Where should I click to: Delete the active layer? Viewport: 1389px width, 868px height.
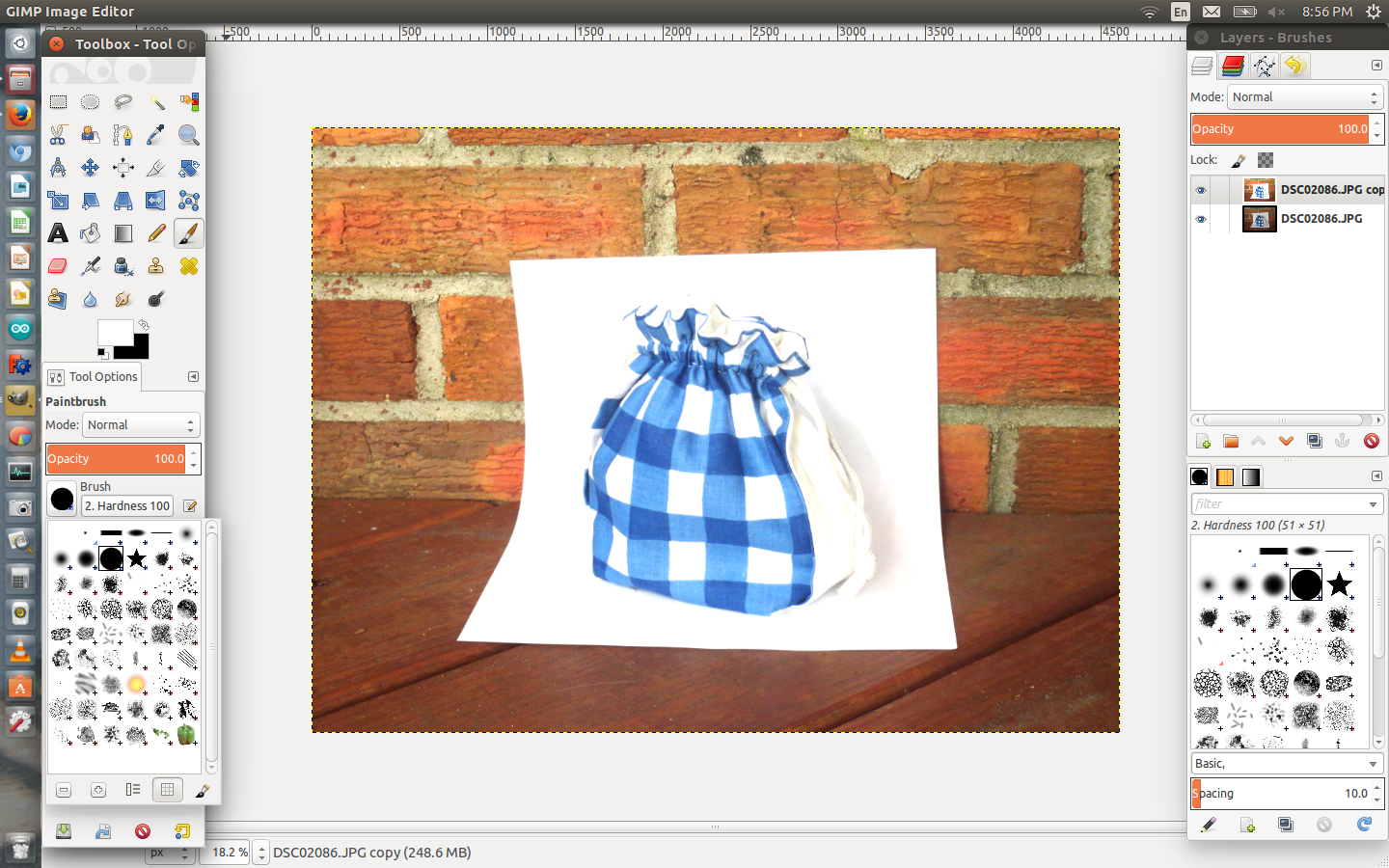(x=1371, y=442)
